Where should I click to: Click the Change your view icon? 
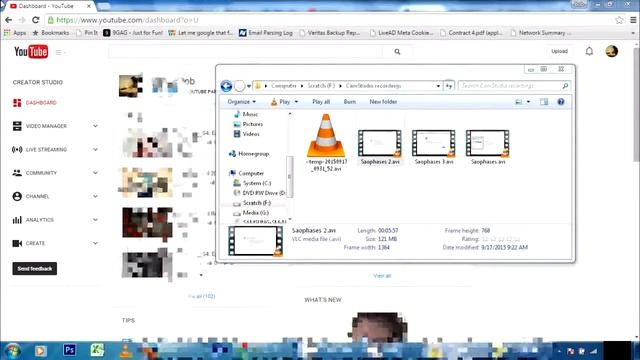tap(518, 102)
